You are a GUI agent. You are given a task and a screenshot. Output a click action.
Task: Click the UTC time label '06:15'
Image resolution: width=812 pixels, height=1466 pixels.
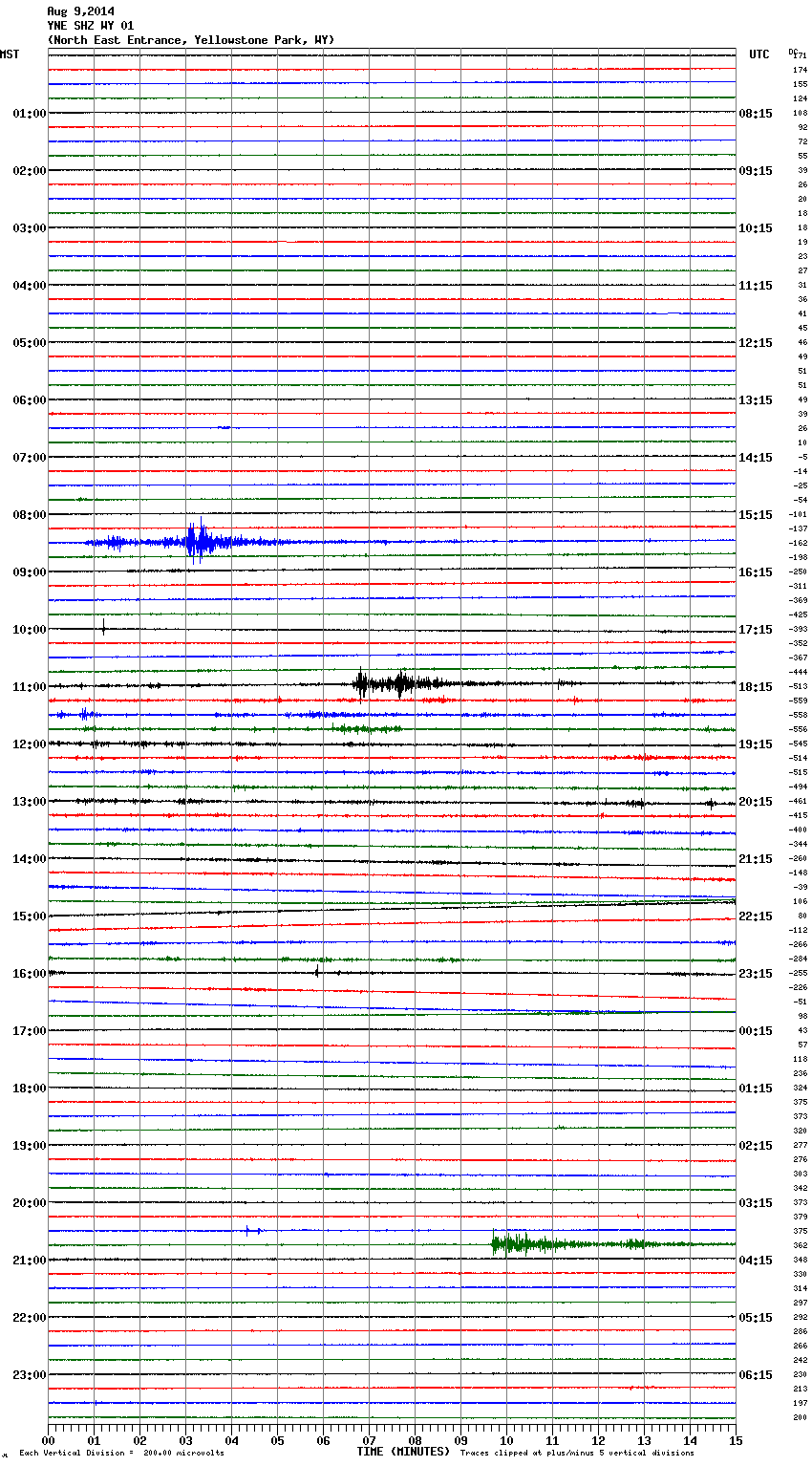[756, 1375]
